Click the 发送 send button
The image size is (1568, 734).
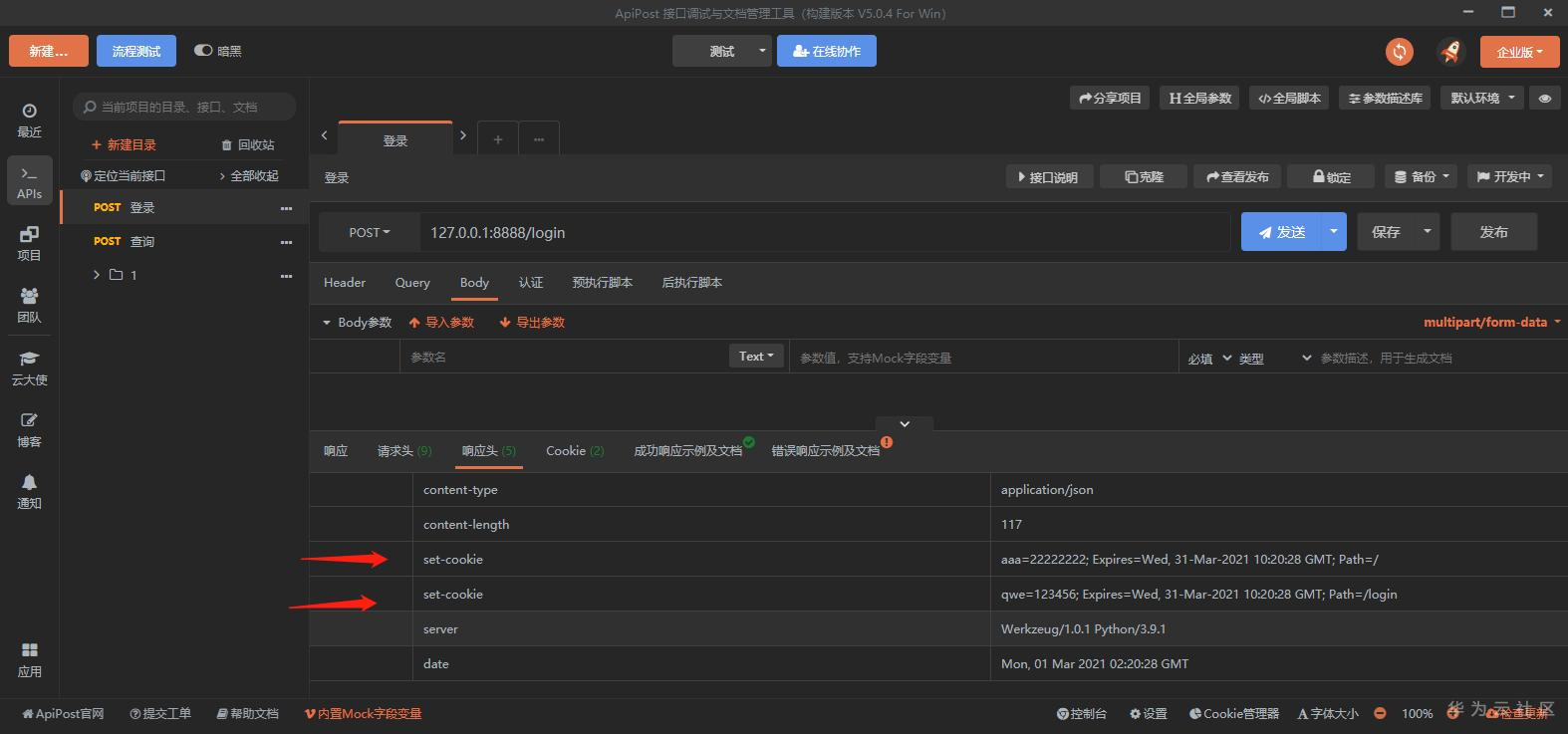pos(1281,232)
